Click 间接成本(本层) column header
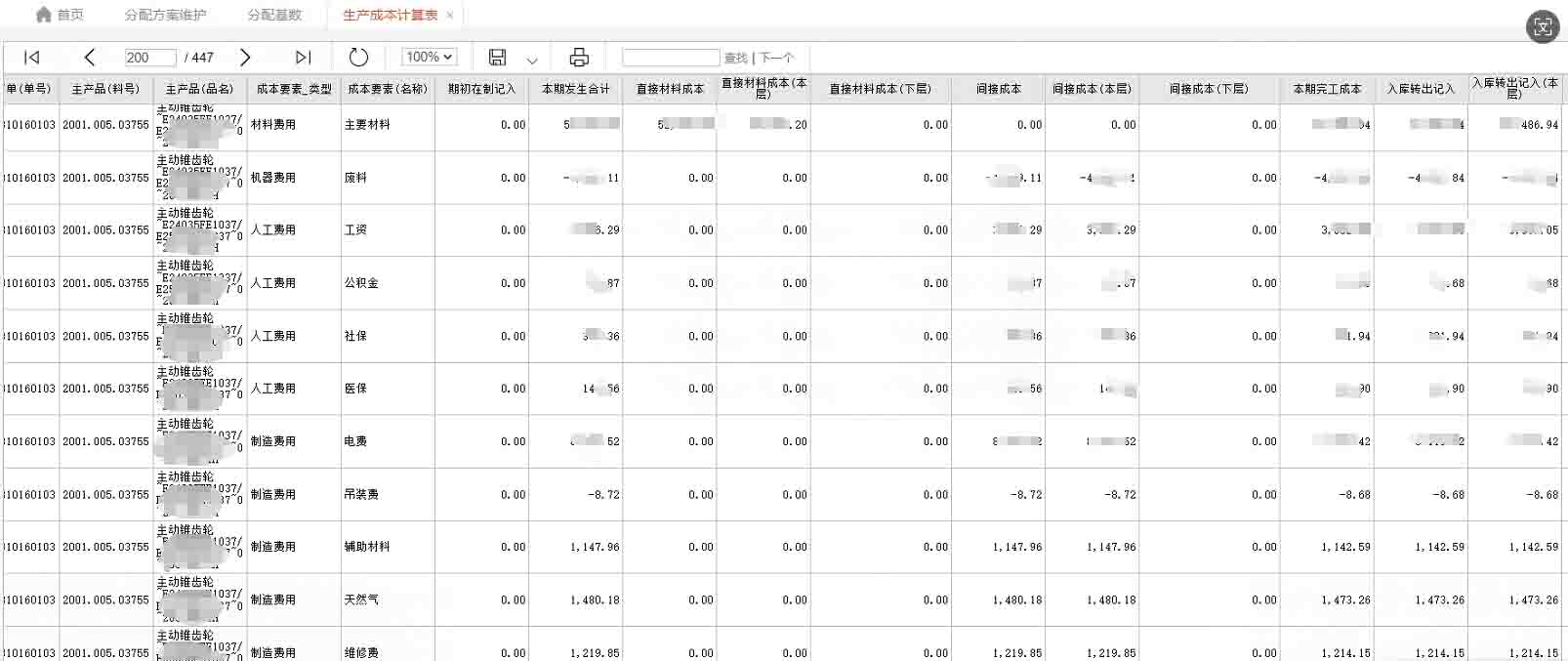Screen dimensions: 1568x661 [1092, 89]
